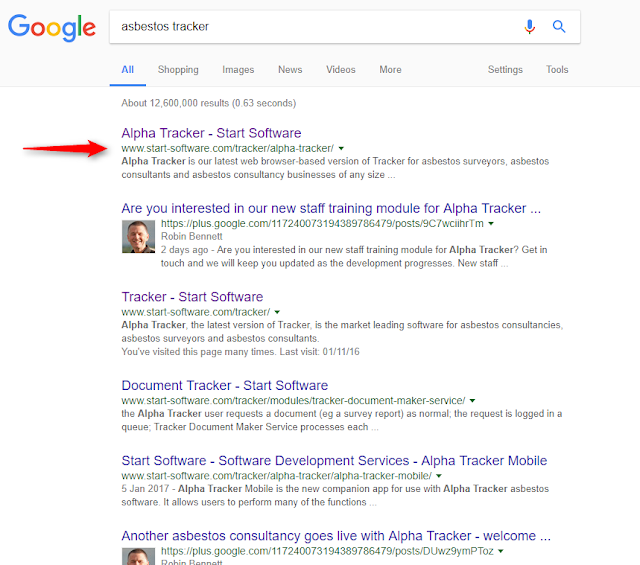Click the www.start-software.com/tracker/alpha-tracker/ URL text

(227, 148)
